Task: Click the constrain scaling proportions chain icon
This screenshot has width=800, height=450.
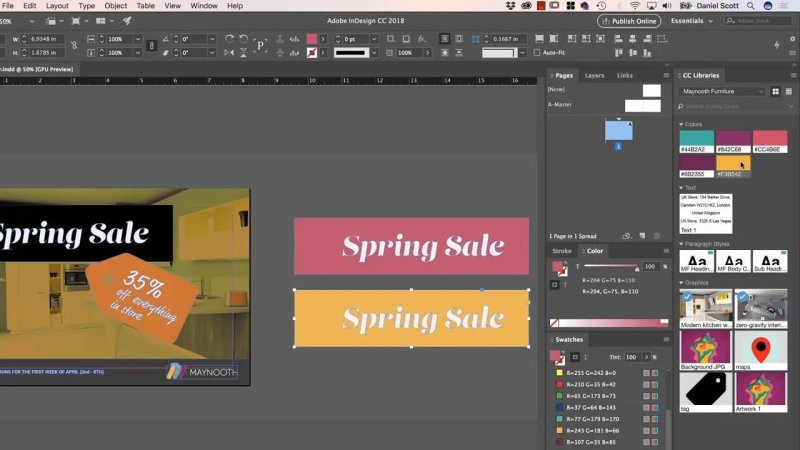Action: click(152, 45)
